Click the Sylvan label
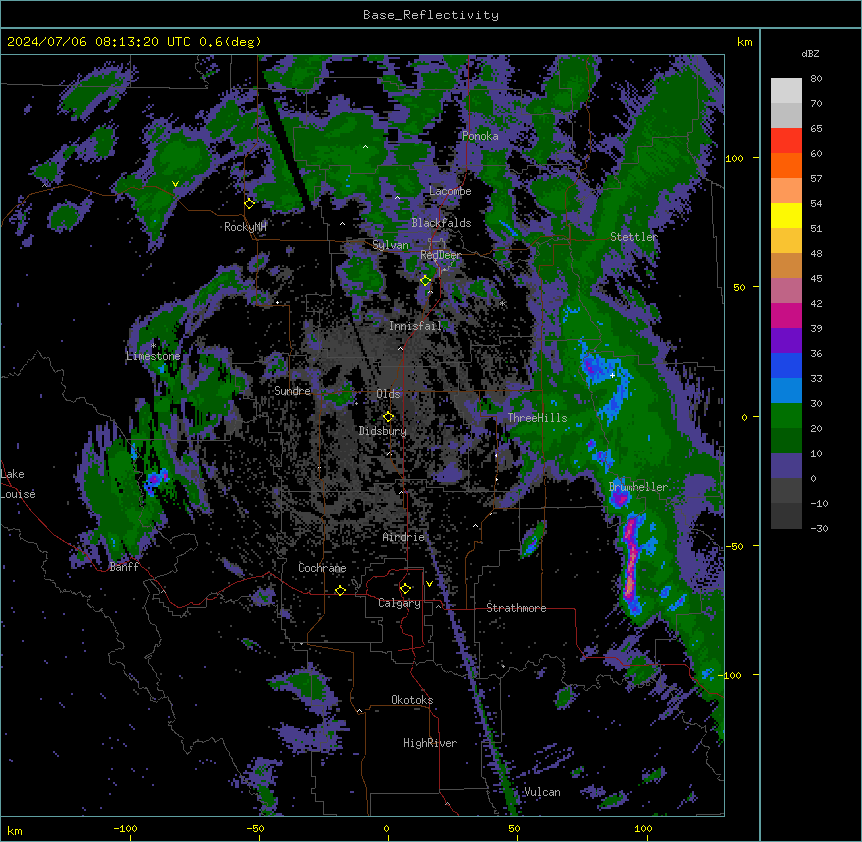Screen dimensions: 862x842 pos(390,245)
